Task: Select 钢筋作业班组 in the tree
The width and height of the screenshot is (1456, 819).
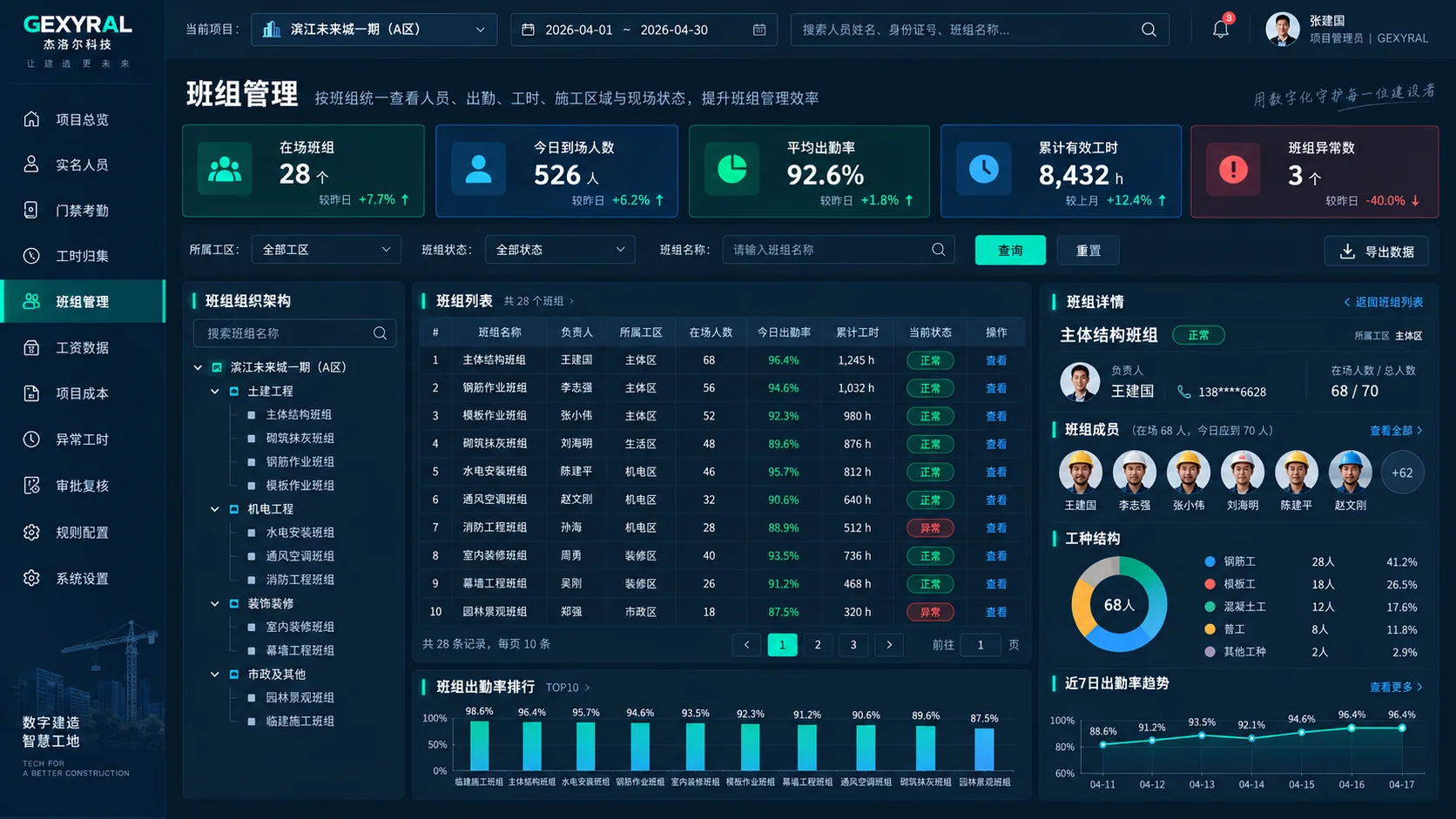Action: [300, 461]
